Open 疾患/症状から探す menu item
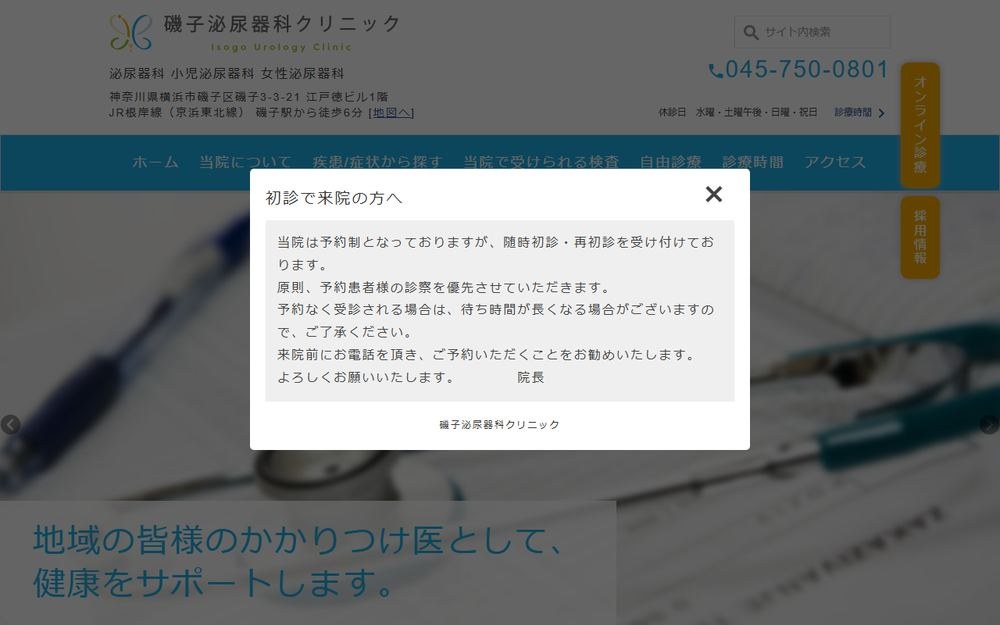The image size is (1000, 625). point(378,162)
